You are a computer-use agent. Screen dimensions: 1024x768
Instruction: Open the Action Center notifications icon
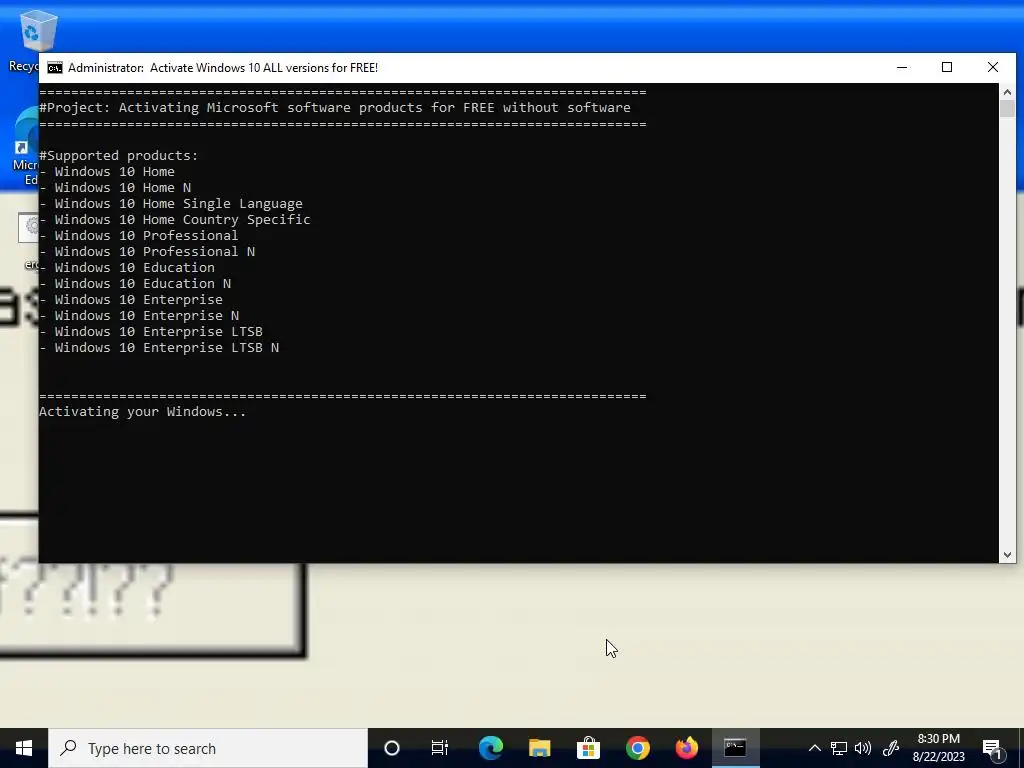[992, 748]
